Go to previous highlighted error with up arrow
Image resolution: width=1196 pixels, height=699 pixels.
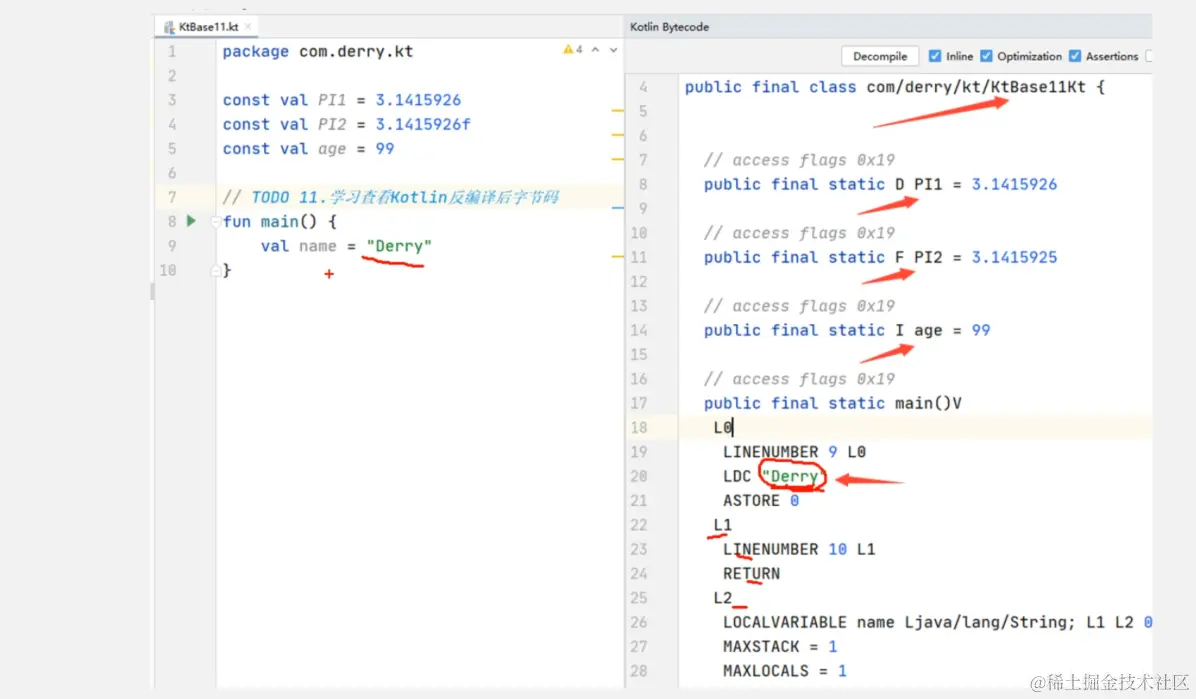[x=596, y=50]
